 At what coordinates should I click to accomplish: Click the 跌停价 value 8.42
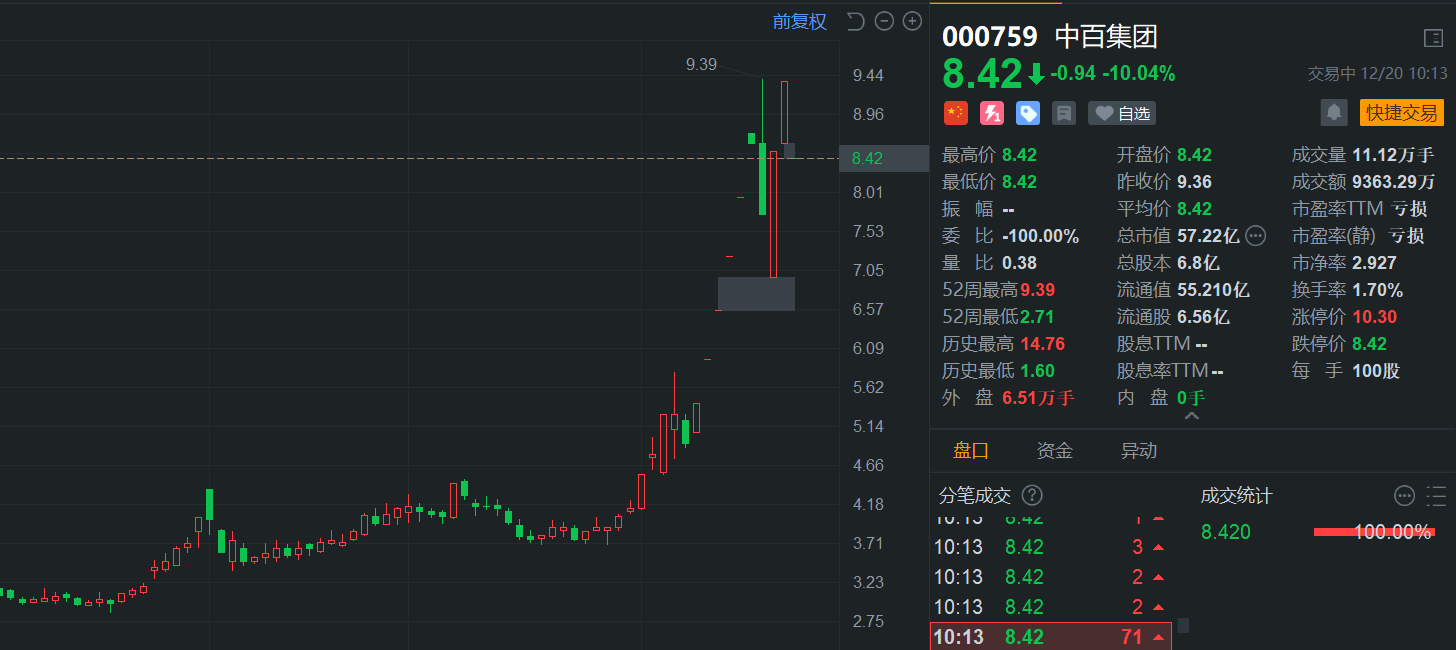[x=1370, y=344]
